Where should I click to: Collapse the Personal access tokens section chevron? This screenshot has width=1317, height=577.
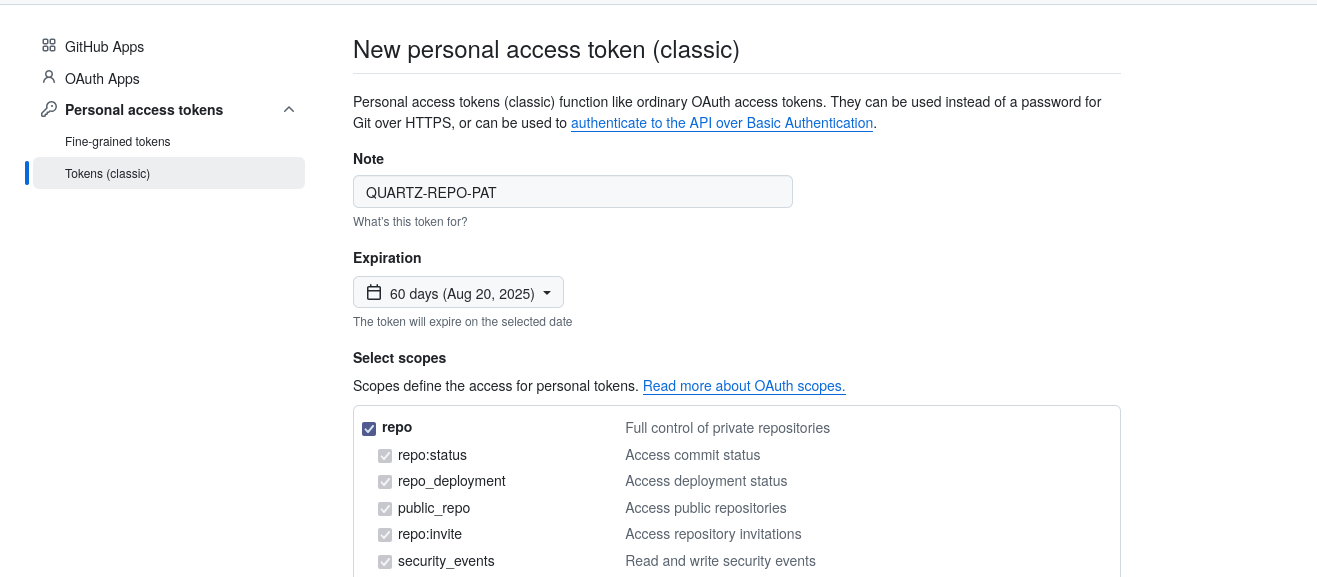[289, 109]
